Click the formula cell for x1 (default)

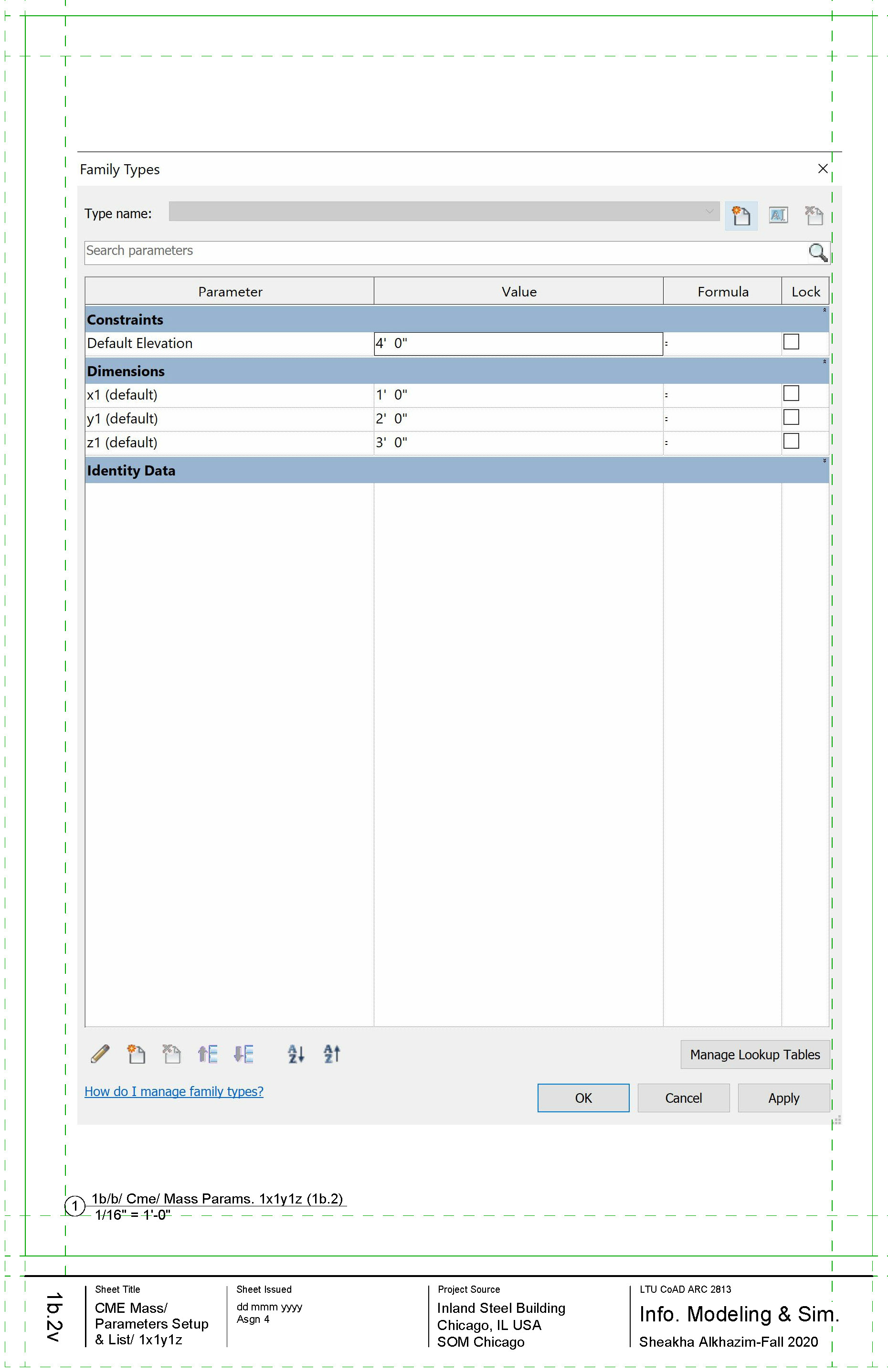[x=722, y=395]
